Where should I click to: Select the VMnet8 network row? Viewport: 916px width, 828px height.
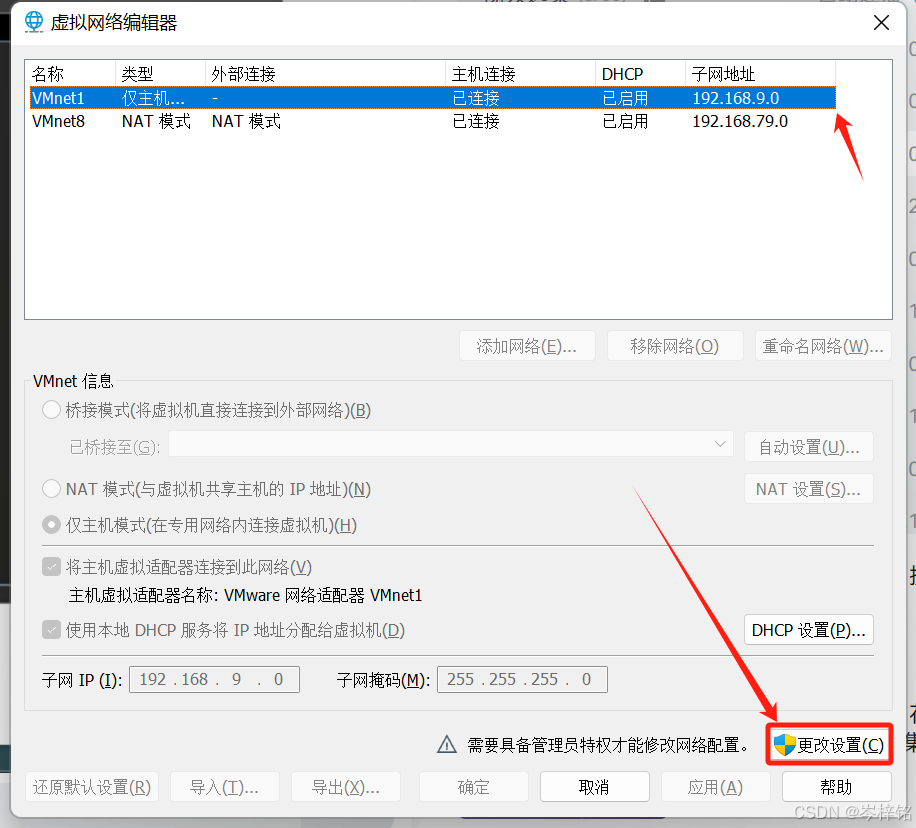coord(432,122)
